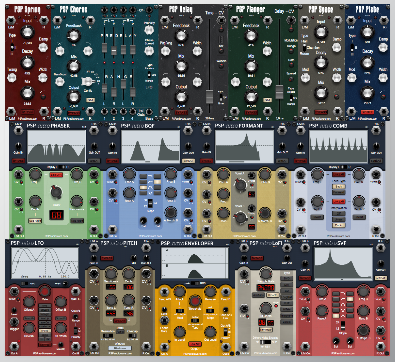Flip the Type switch on PSP Spring
This screenshot has width=395, height=362.
tap(12, 47)
